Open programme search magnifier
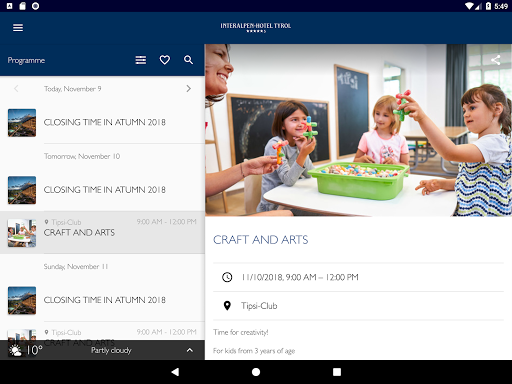This screenshot has height=384, width=512. 188,60
